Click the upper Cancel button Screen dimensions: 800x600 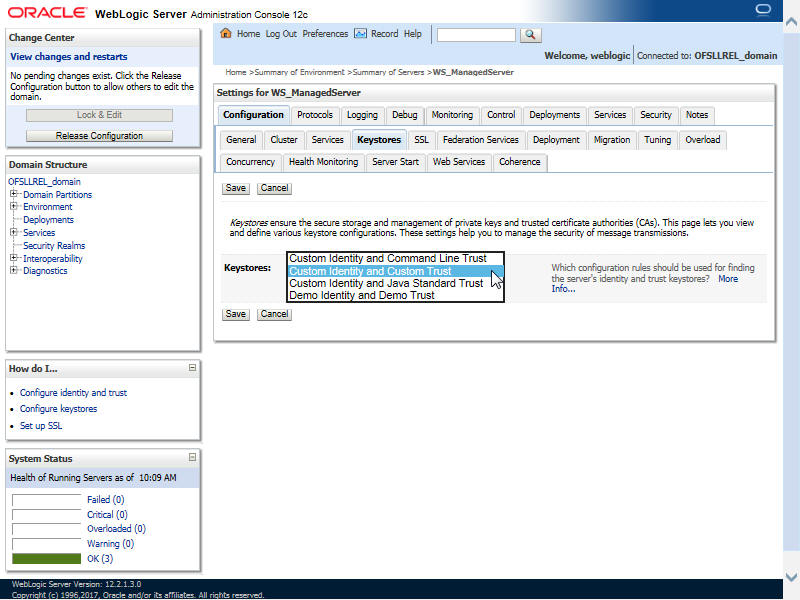pos(274,188)
